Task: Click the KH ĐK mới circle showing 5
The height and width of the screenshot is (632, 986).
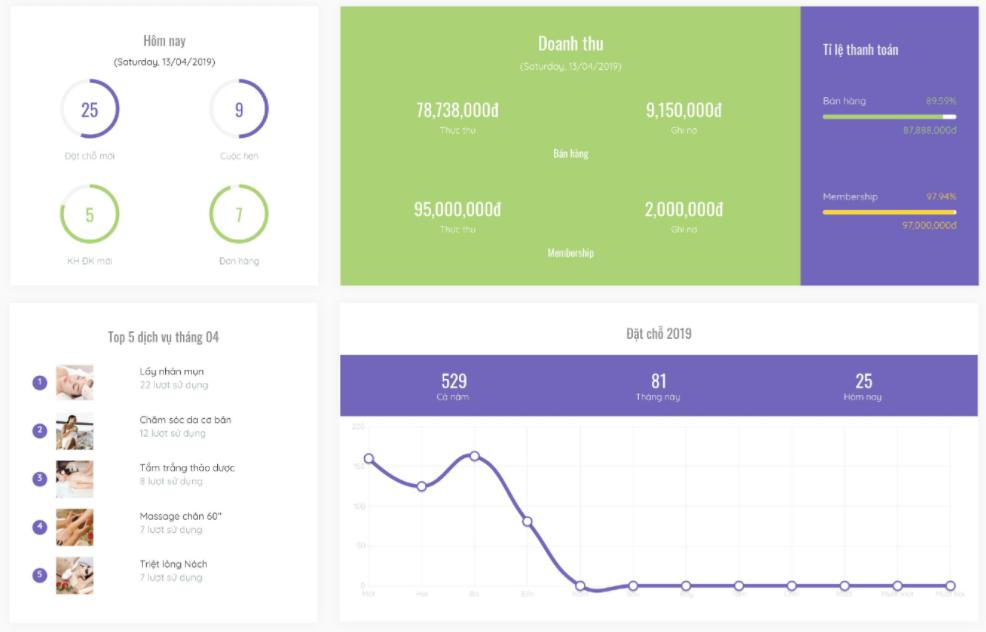Action: 89,214
